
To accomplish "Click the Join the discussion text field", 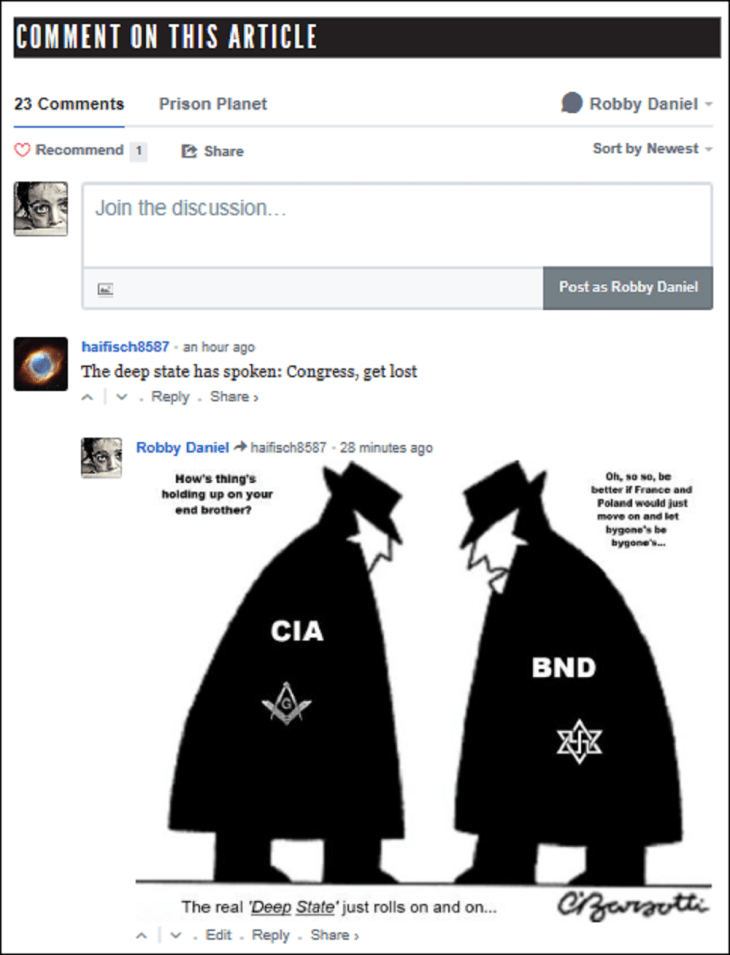I will [397, 225].
